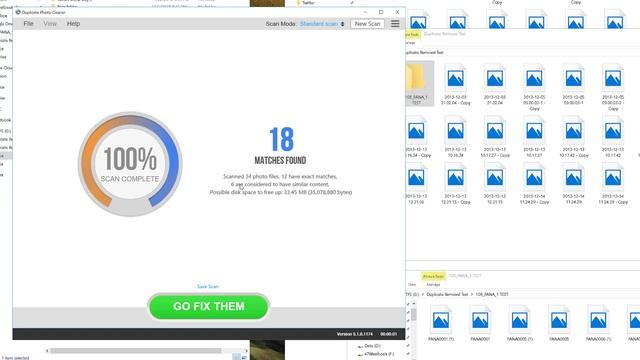Select image file '2013-12-13 12.21.15 - Copy'
Screen dimensions: 640x360
pyautogui.click(x=456, y=184)
